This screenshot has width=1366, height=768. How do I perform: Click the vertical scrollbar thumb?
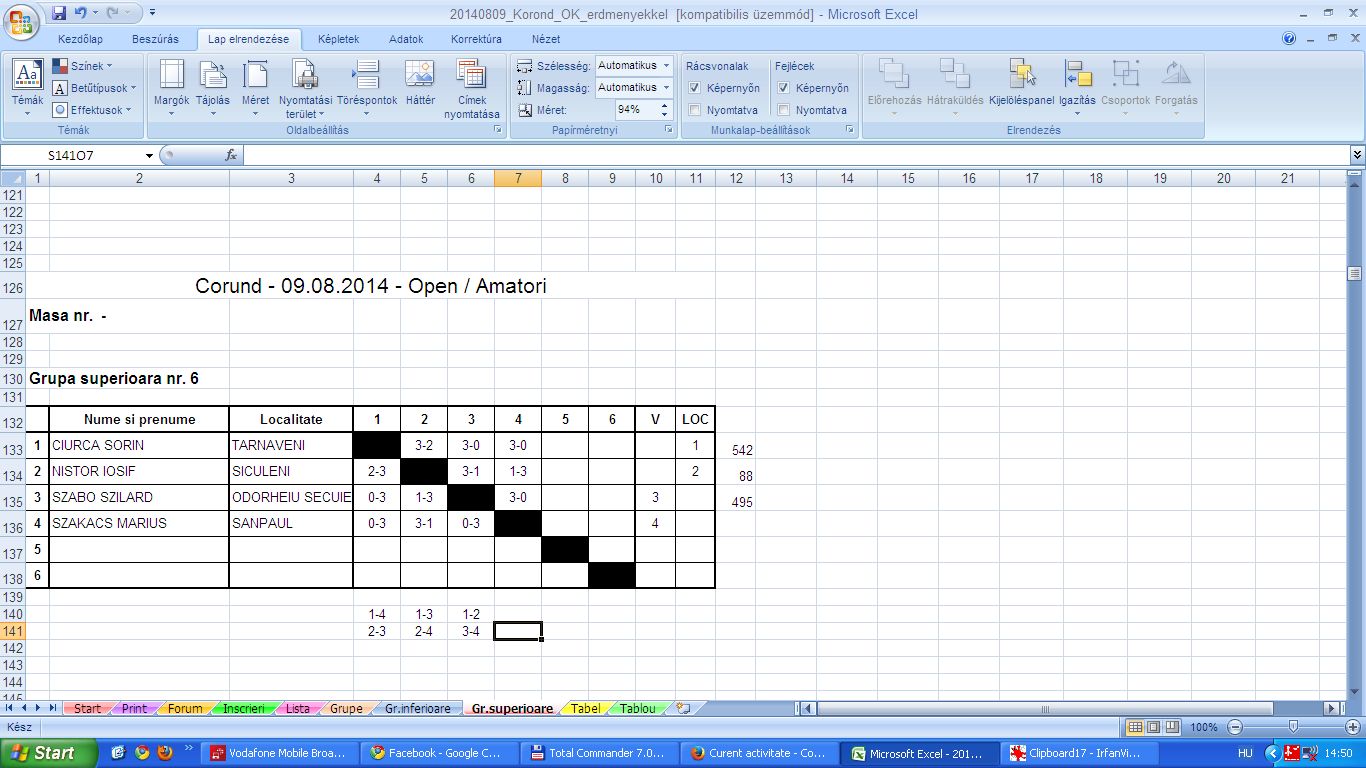(x=1356, y=274)
